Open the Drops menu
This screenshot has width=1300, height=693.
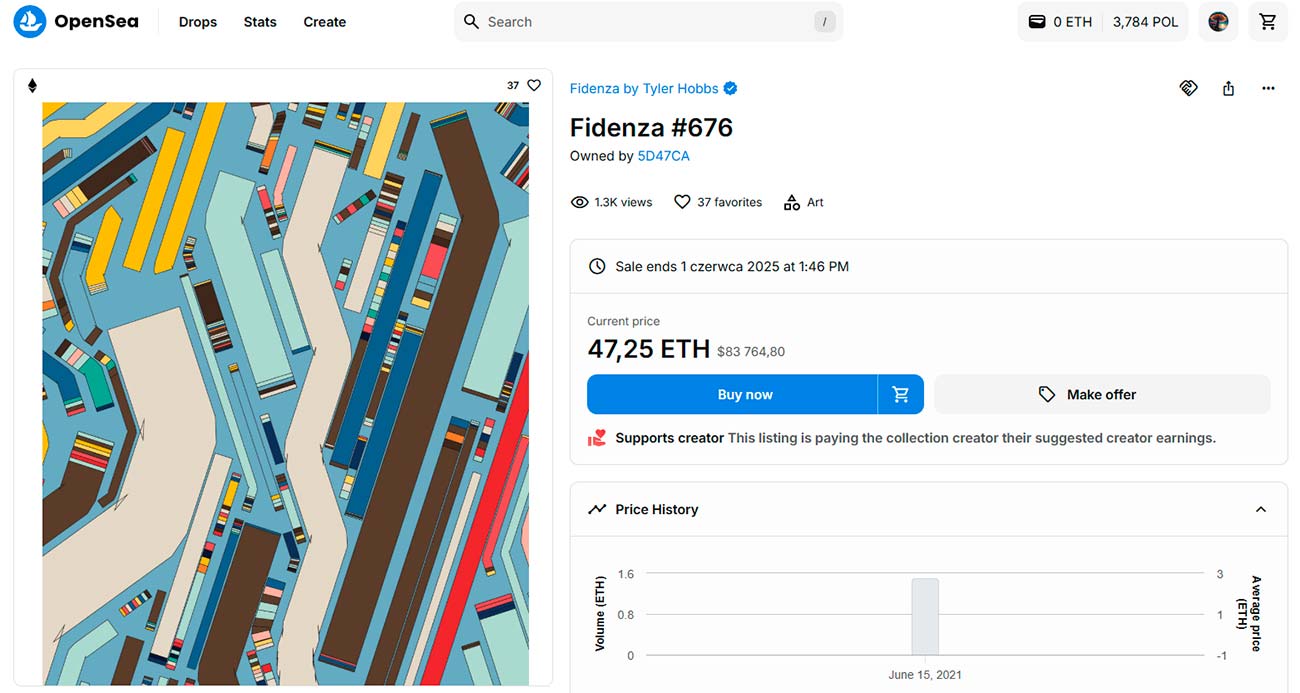(198, 21)
